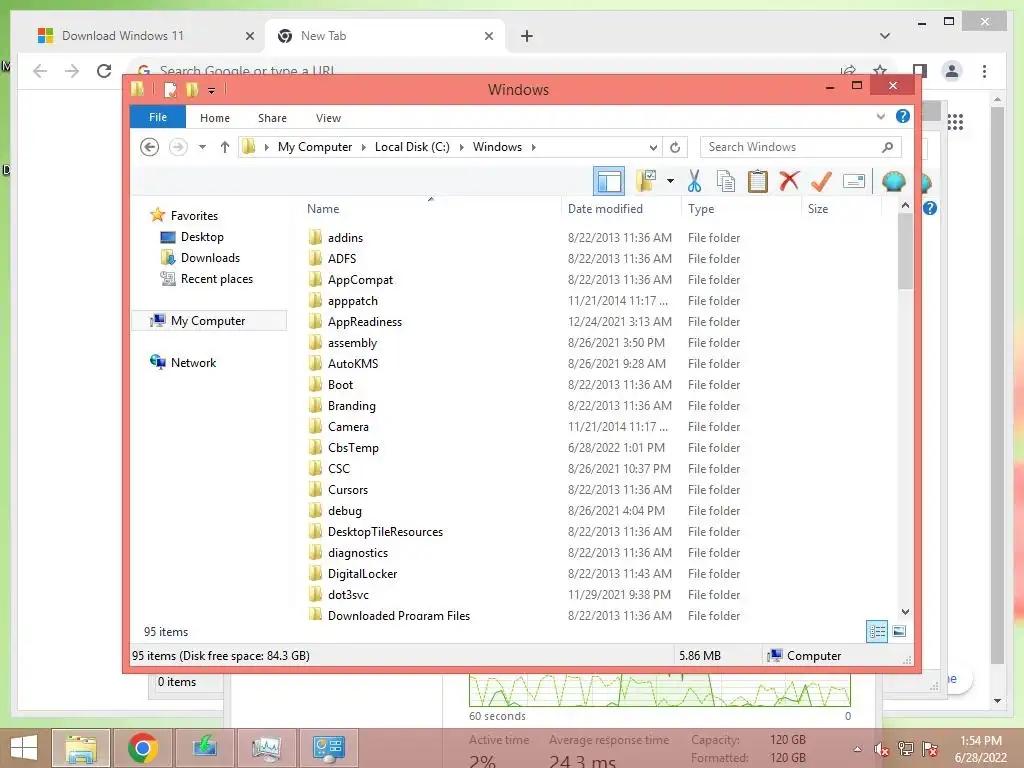The image size is (1024, 768).
Task: Switch to Large icons view
Action: click(899, 631)
